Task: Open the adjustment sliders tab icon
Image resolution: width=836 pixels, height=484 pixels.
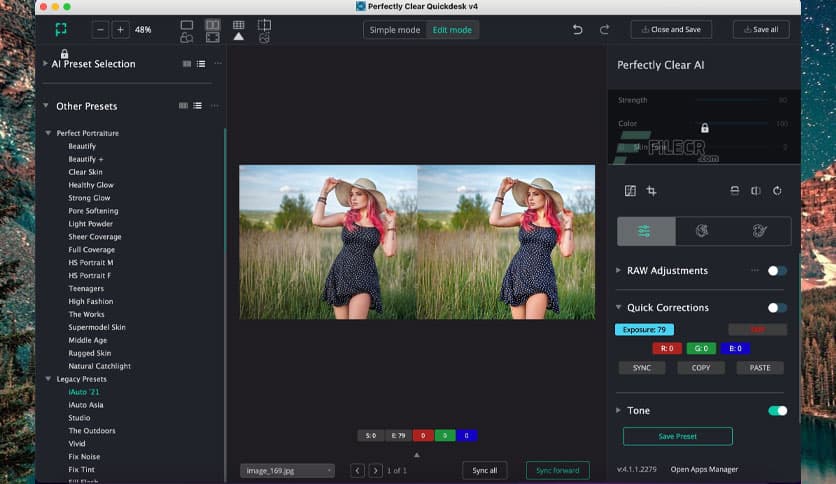Action: coord(645,231)
